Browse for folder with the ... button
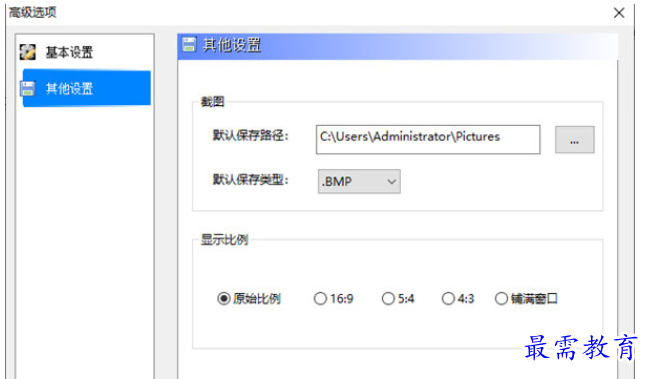This screenshot has width=646, height=379. coord(574,140)
